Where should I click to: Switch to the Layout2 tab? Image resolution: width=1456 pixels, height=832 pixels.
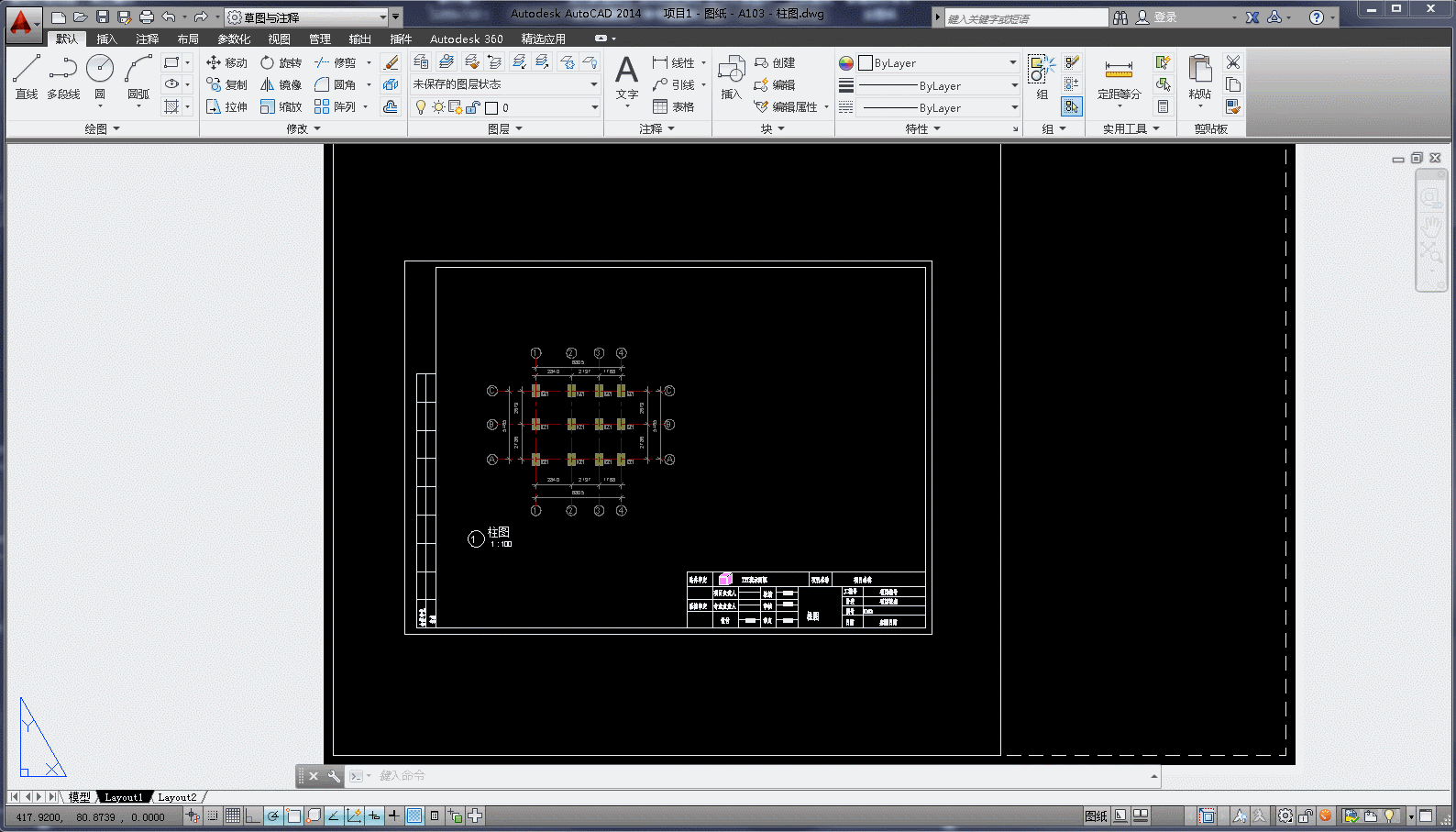[178, 797]
